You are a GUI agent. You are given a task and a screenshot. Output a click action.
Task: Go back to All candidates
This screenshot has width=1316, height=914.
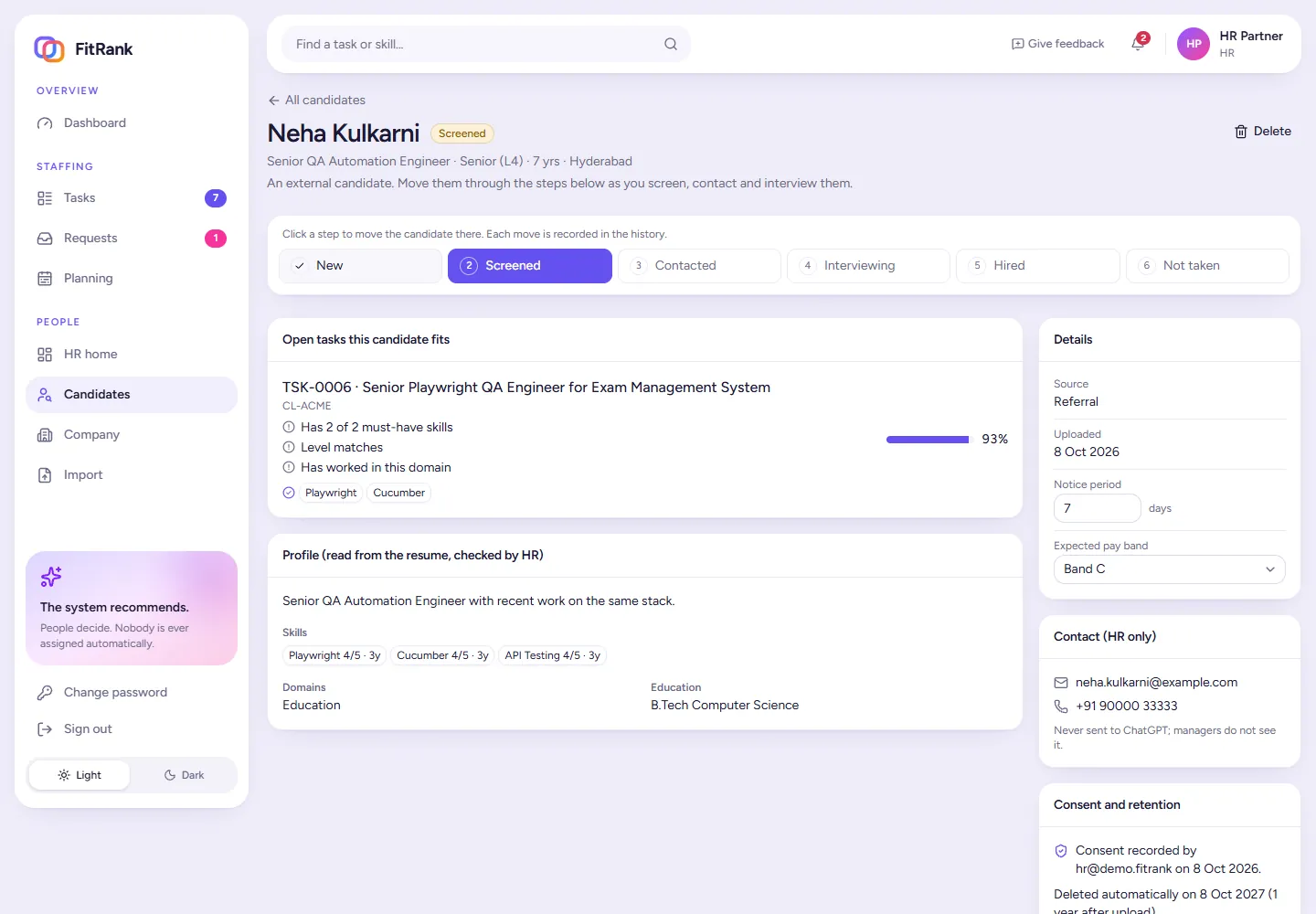pyautogui.click(x=316, y=101)
